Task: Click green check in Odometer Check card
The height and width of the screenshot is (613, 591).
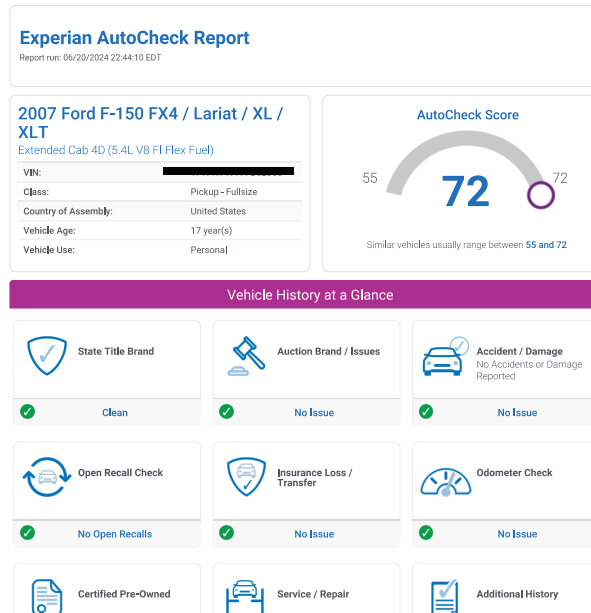Action: pyautogui.click(x=426, y=533)
